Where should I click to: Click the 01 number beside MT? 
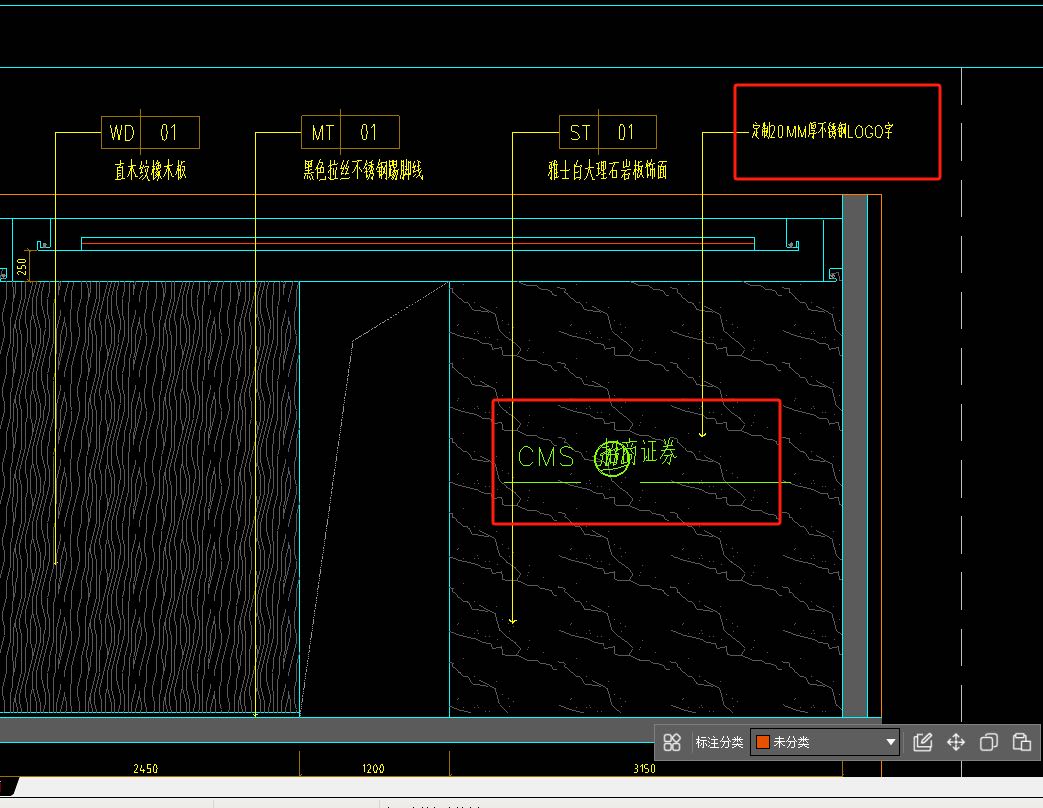point(369,133)
